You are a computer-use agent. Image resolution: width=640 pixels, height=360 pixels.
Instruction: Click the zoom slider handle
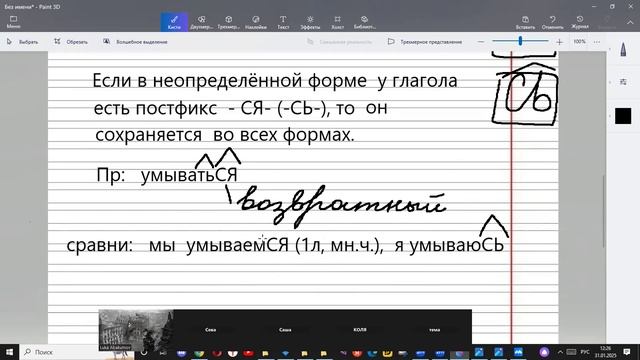coord(520,41)
